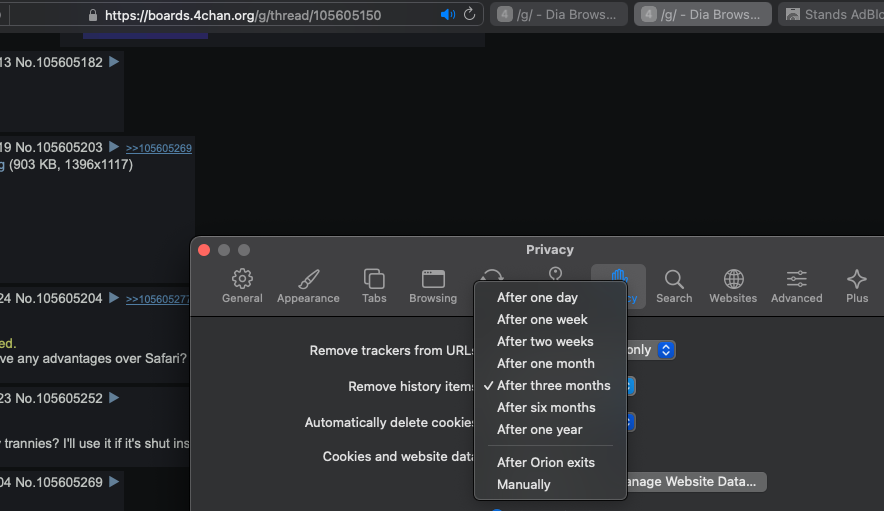The height and width of the screenshot is (511, 884).
Task: Open post menu arrow for No.105605203
Action: click(114, 147)
